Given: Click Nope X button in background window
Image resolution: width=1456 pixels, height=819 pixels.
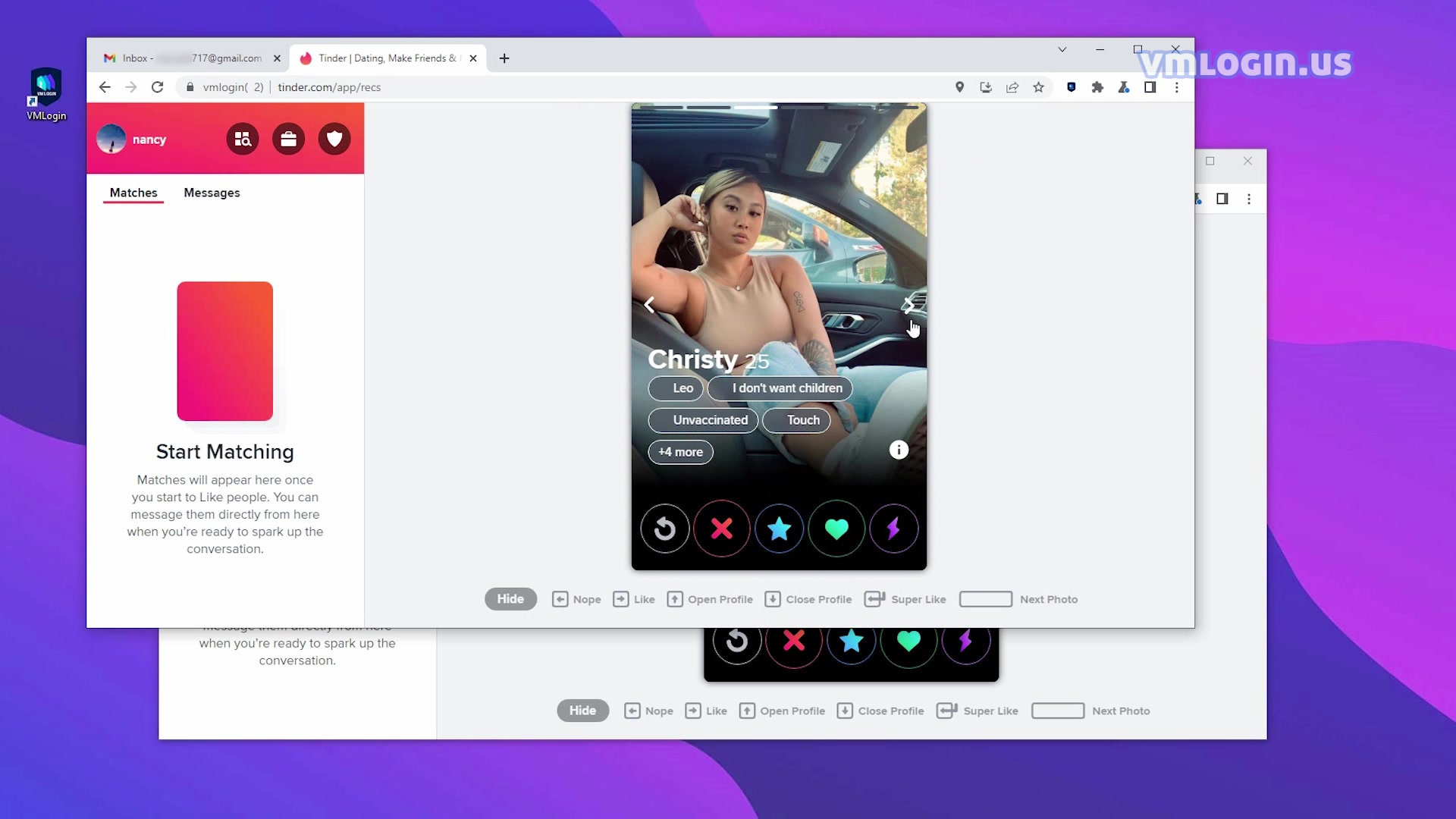Looking at the screenshot, I should (x=794, y=642).
